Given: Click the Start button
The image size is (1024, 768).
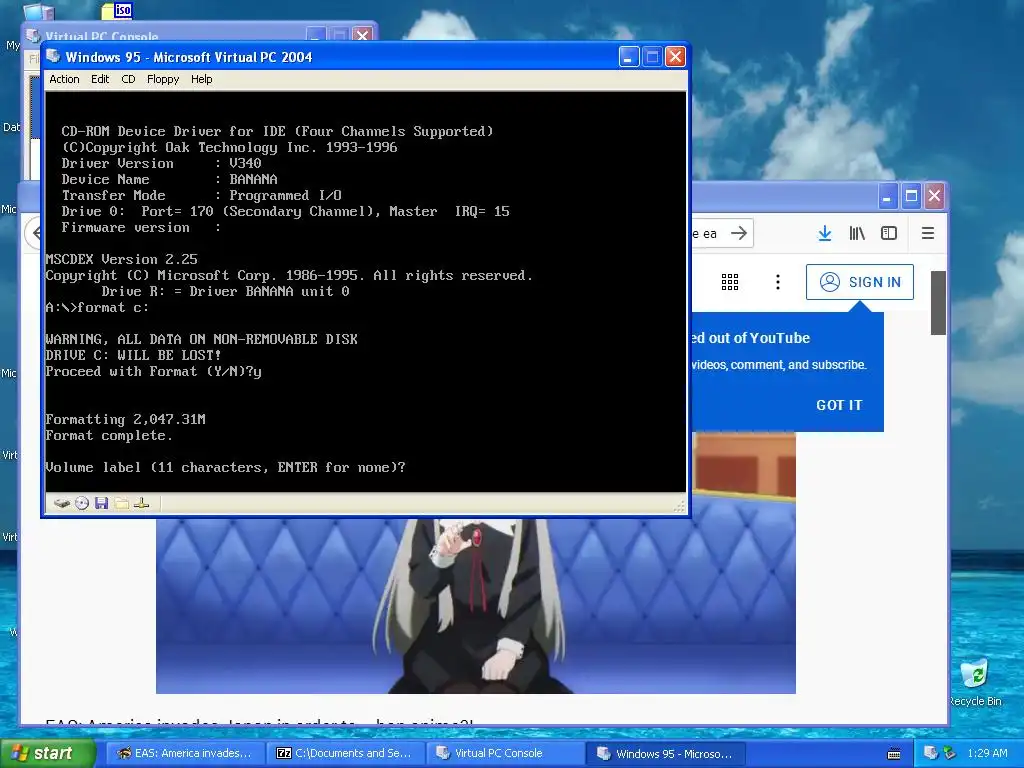Looking at the screenshot, I should pyautogui.click(x=47, y=753).
